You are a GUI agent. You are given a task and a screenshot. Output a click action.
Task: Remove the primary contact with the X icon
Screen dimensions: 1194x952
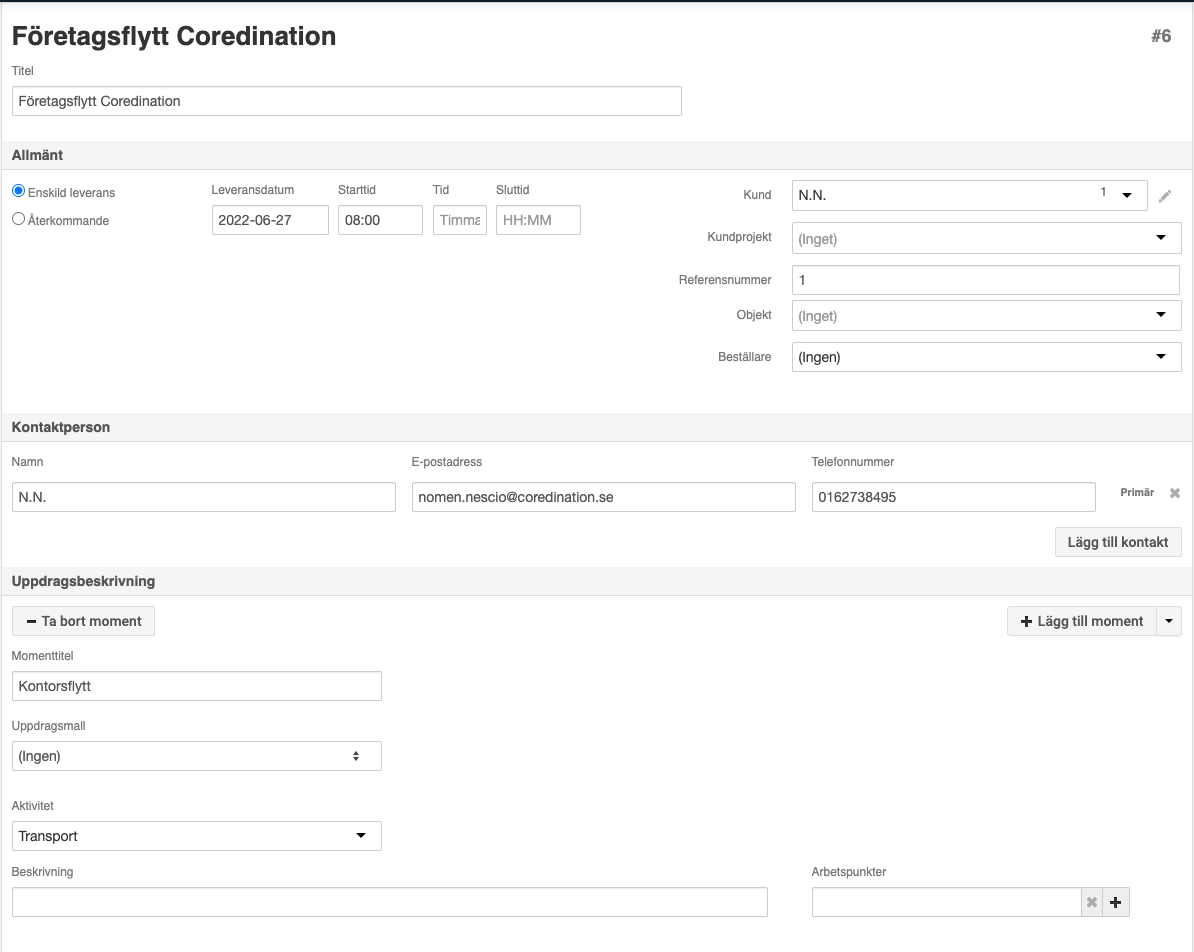(1175, 494)
